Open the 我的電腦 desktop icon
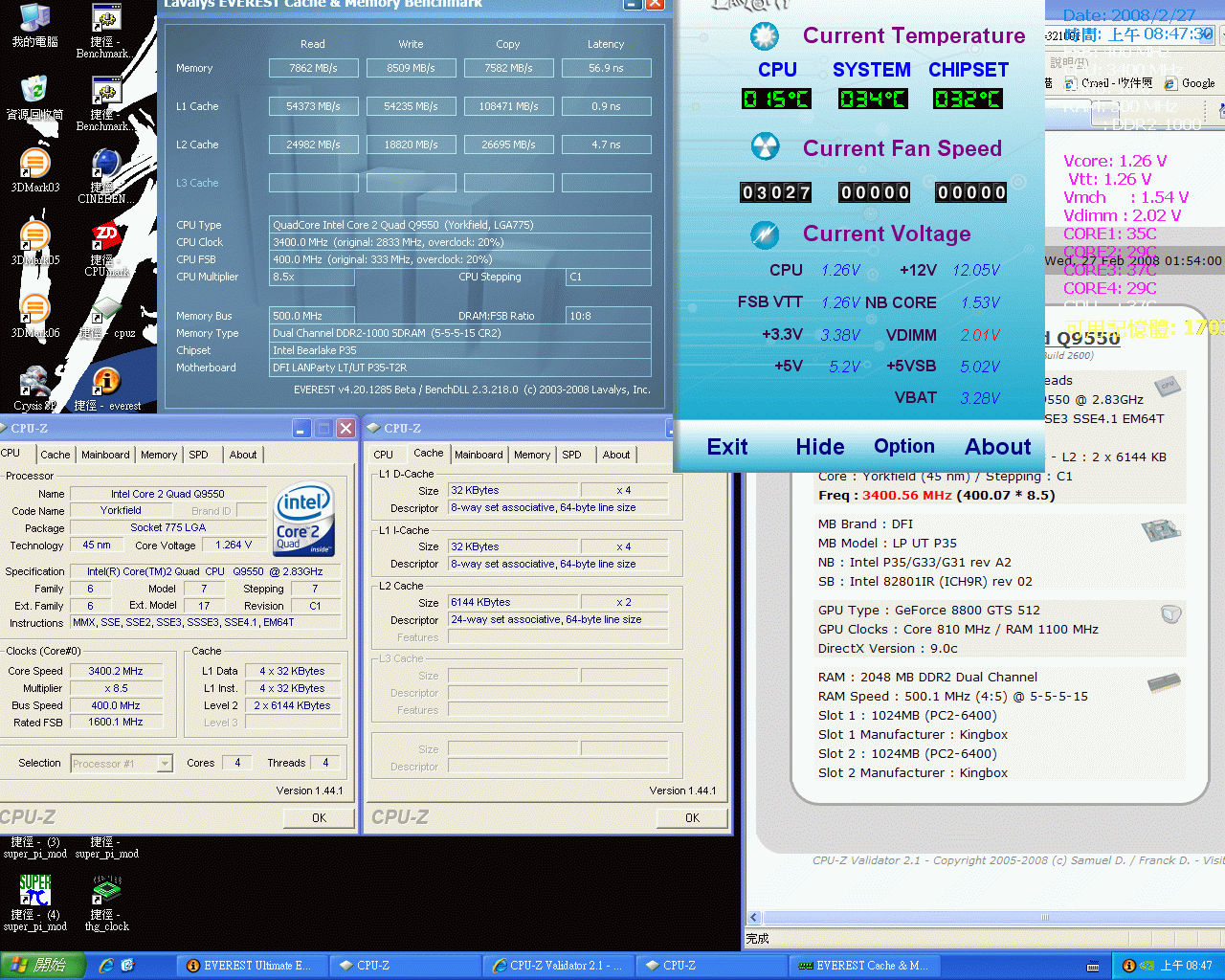 tap(34, 26)
